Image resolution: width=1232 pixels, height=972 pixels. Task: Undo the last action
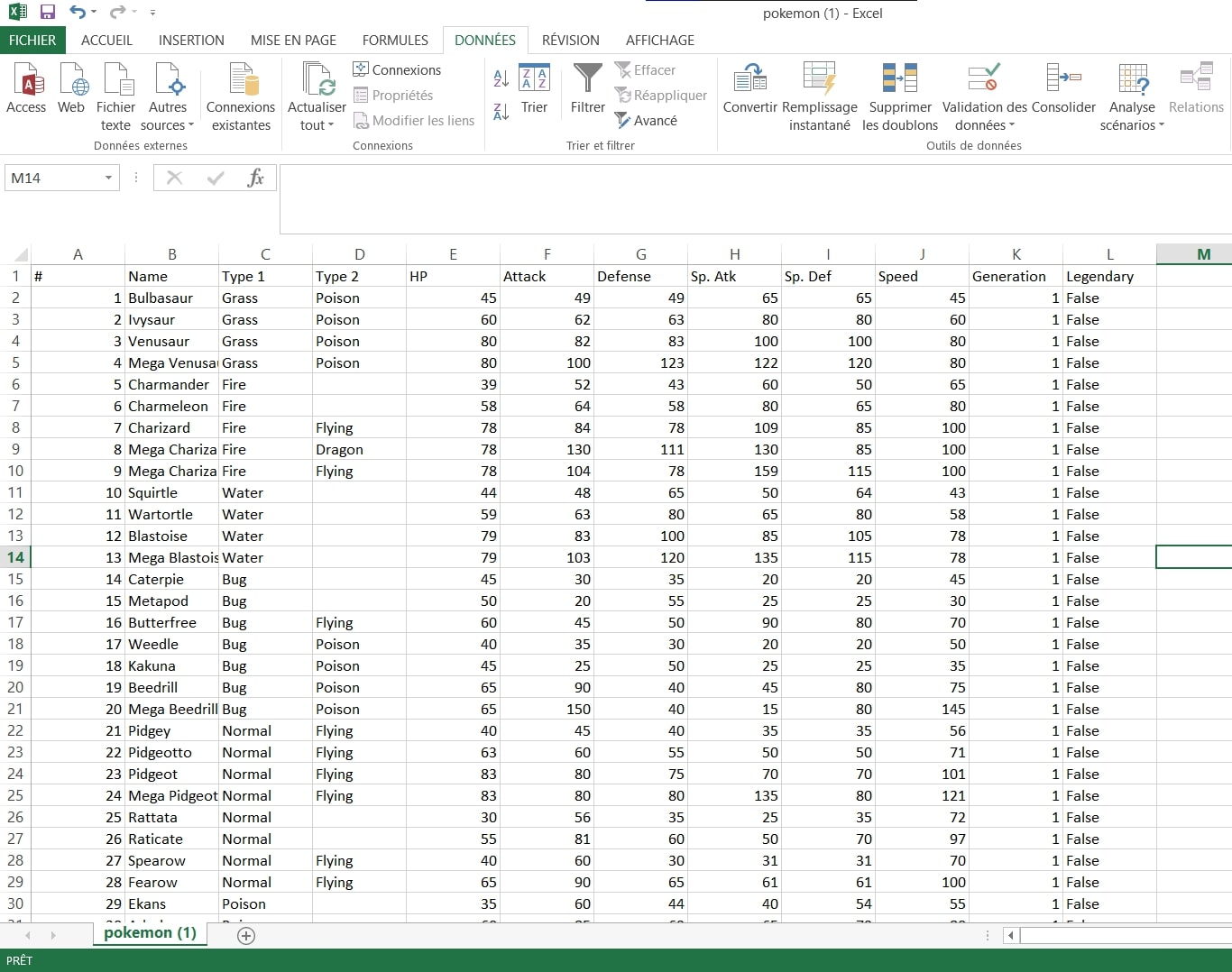pos(78,12)
